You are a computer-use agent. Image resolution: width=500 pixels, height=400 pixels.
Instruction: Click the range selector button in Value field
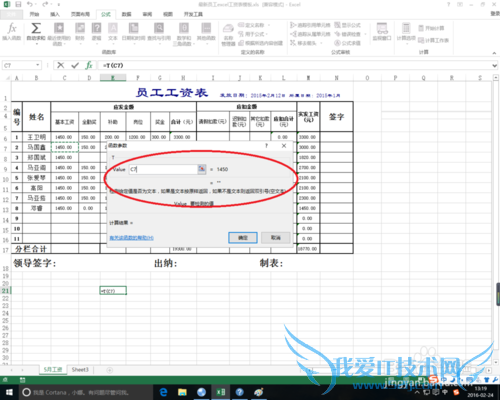click(x=202, y=169)
